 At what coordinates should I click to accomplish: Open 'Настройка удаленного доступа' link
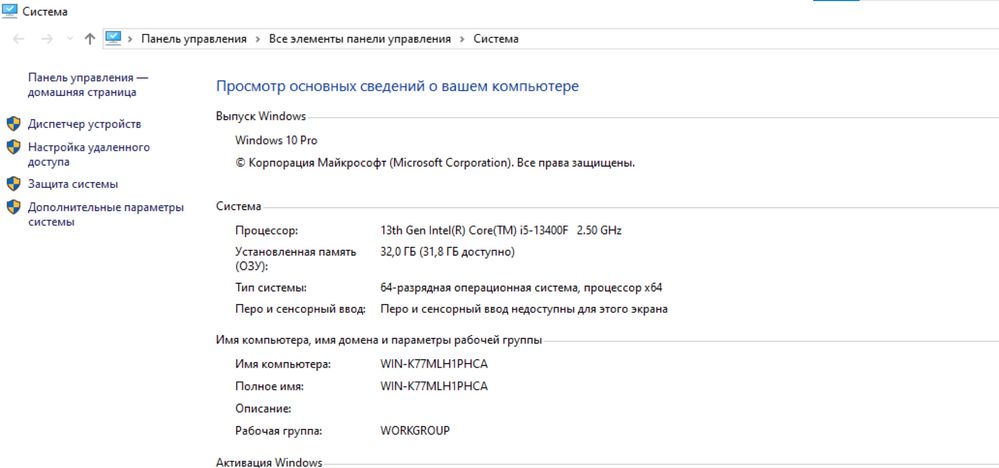(89, 155)
